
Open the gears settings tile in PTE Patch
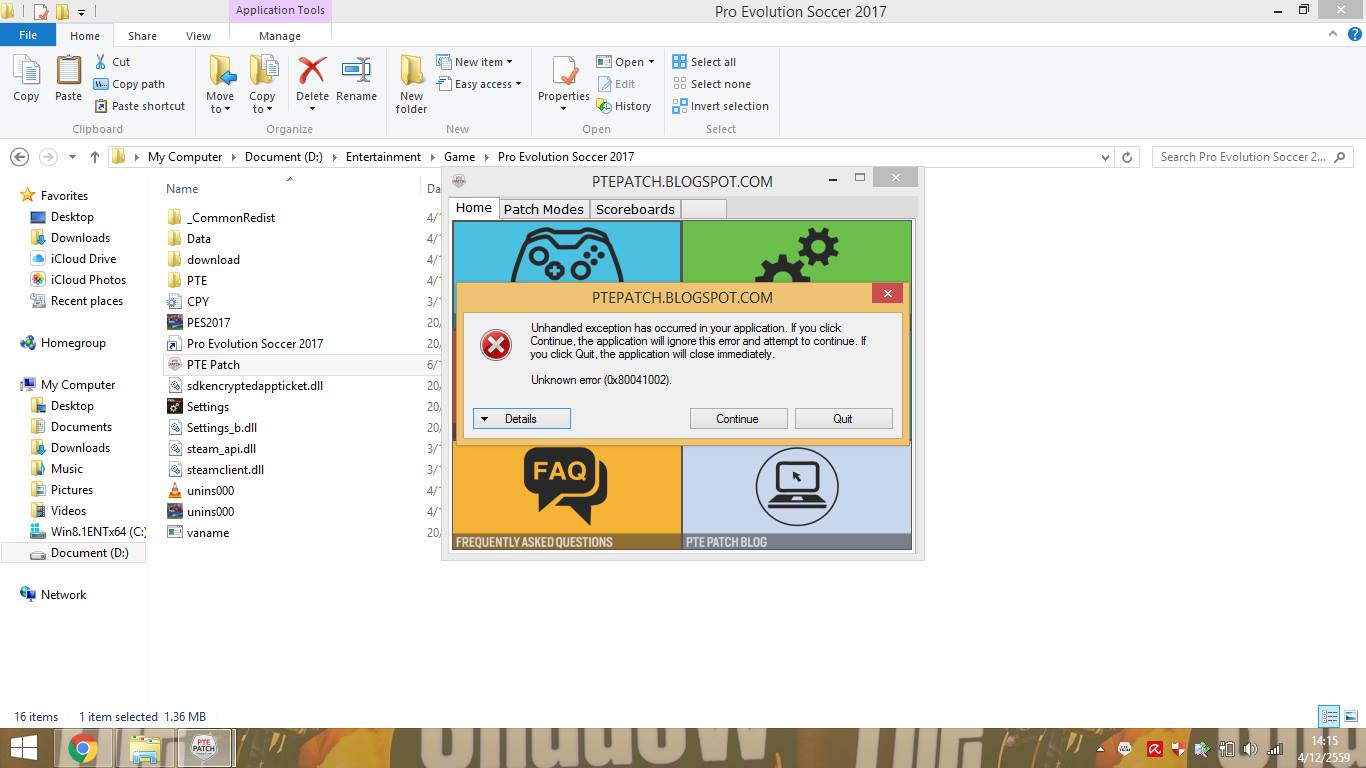click(x=797, y=251)
